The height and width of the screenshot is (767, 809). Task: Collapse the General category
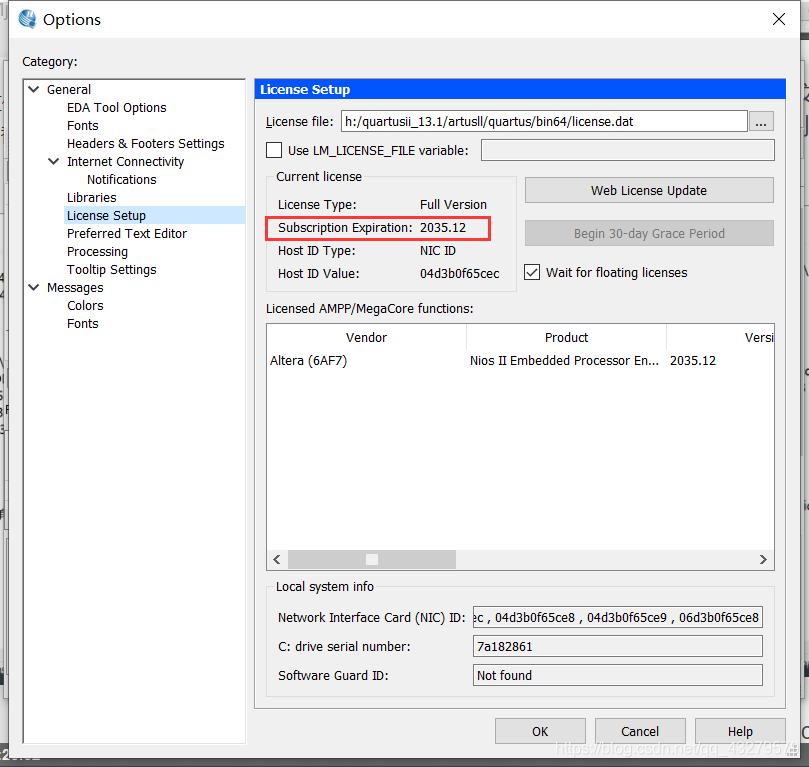tap(34, 89)
